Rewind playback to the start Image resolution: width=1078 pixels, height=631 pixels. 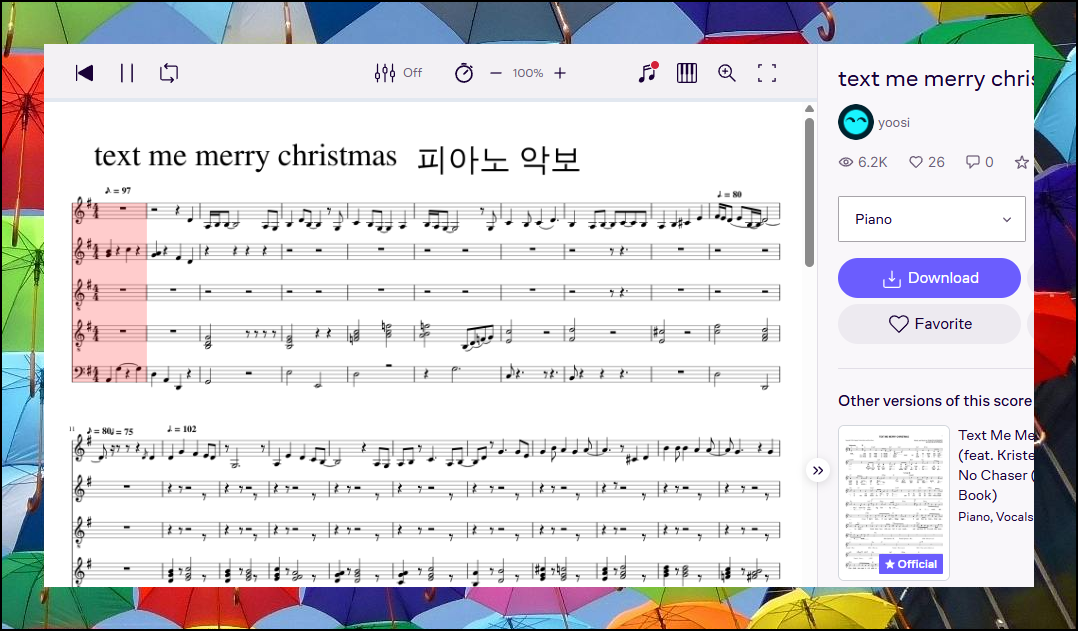click(x=84, y=73)
